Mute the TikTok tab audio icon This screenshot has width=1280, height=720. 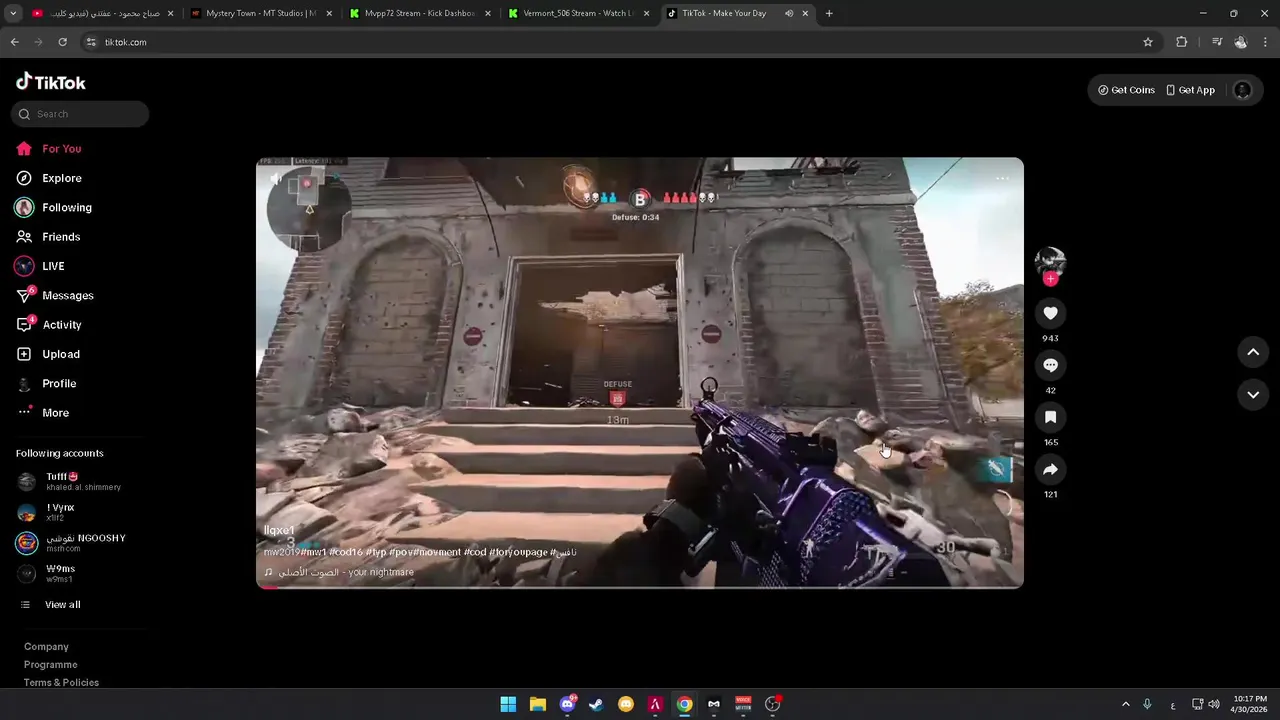point(789,14)
